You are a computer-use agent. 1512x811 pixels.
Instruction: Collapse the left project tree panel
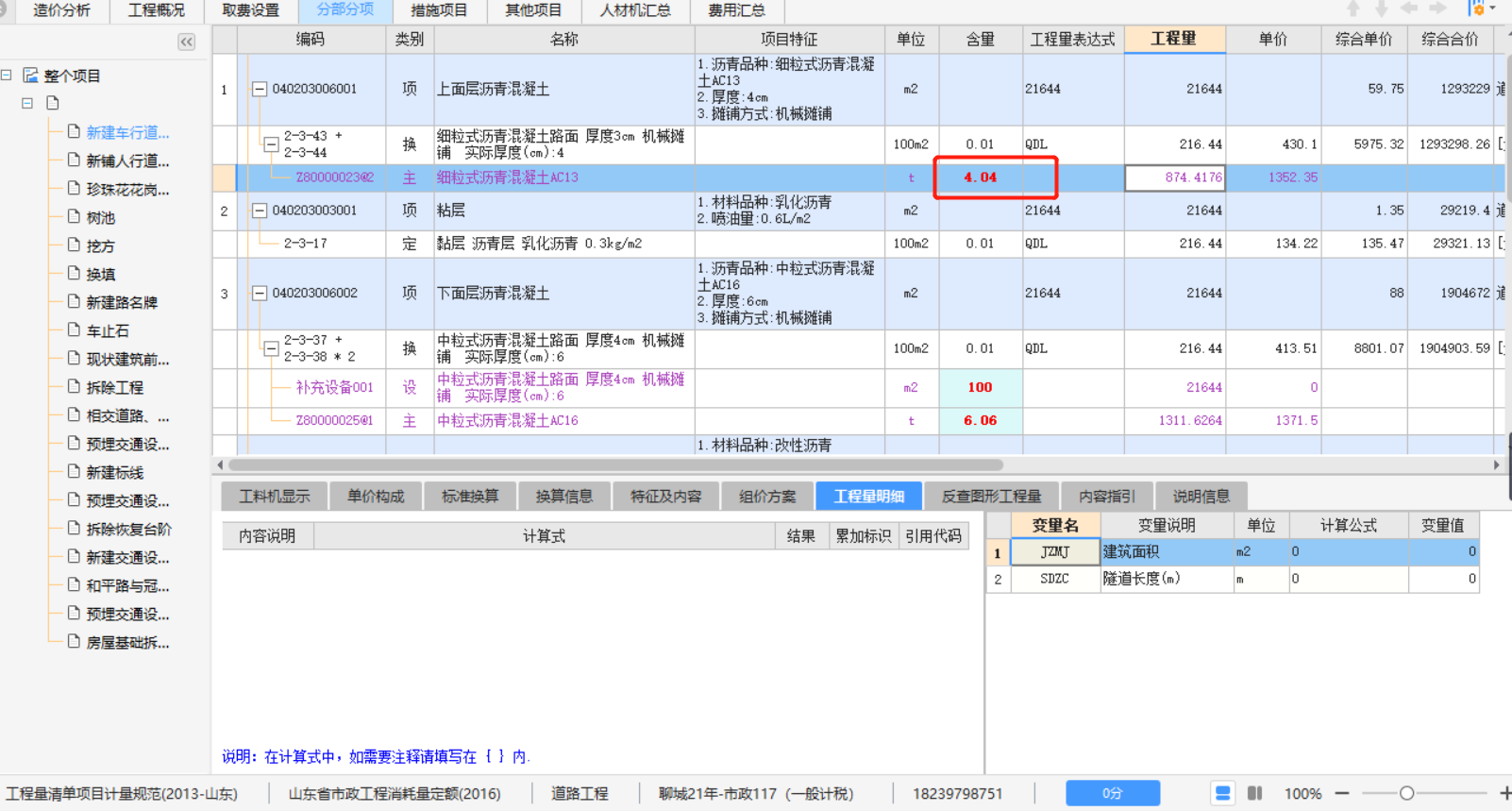click(x=186, y=42)
